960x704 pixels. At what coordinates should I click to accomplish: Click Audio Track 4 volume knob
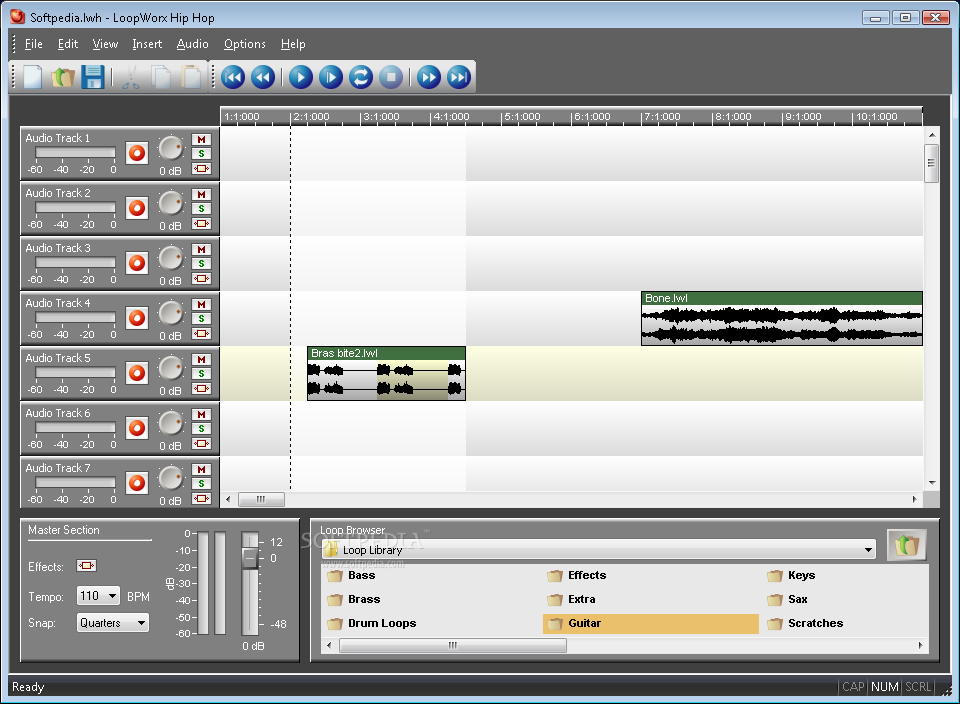(171, 313)
